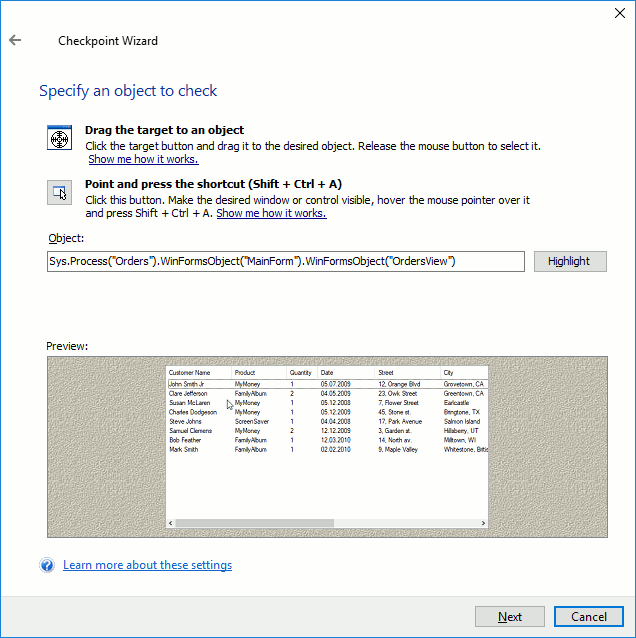The image size is (636, 638).
Task: Click the target crosshair drag icon
Action: coord(59,138)
